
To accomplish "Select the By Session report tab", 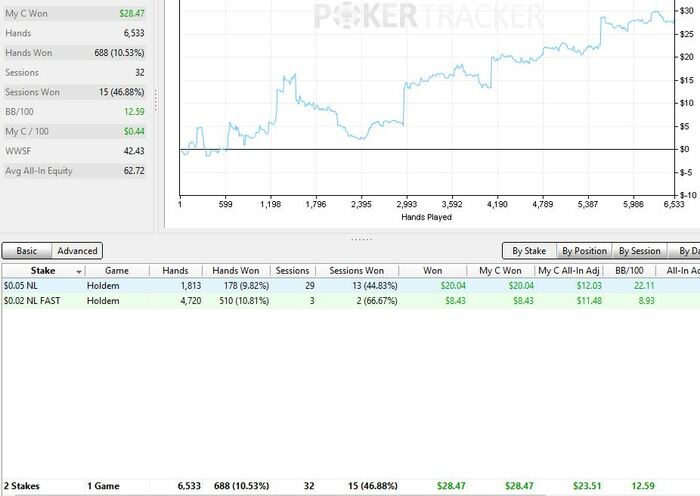I will [x=639, y=251].
